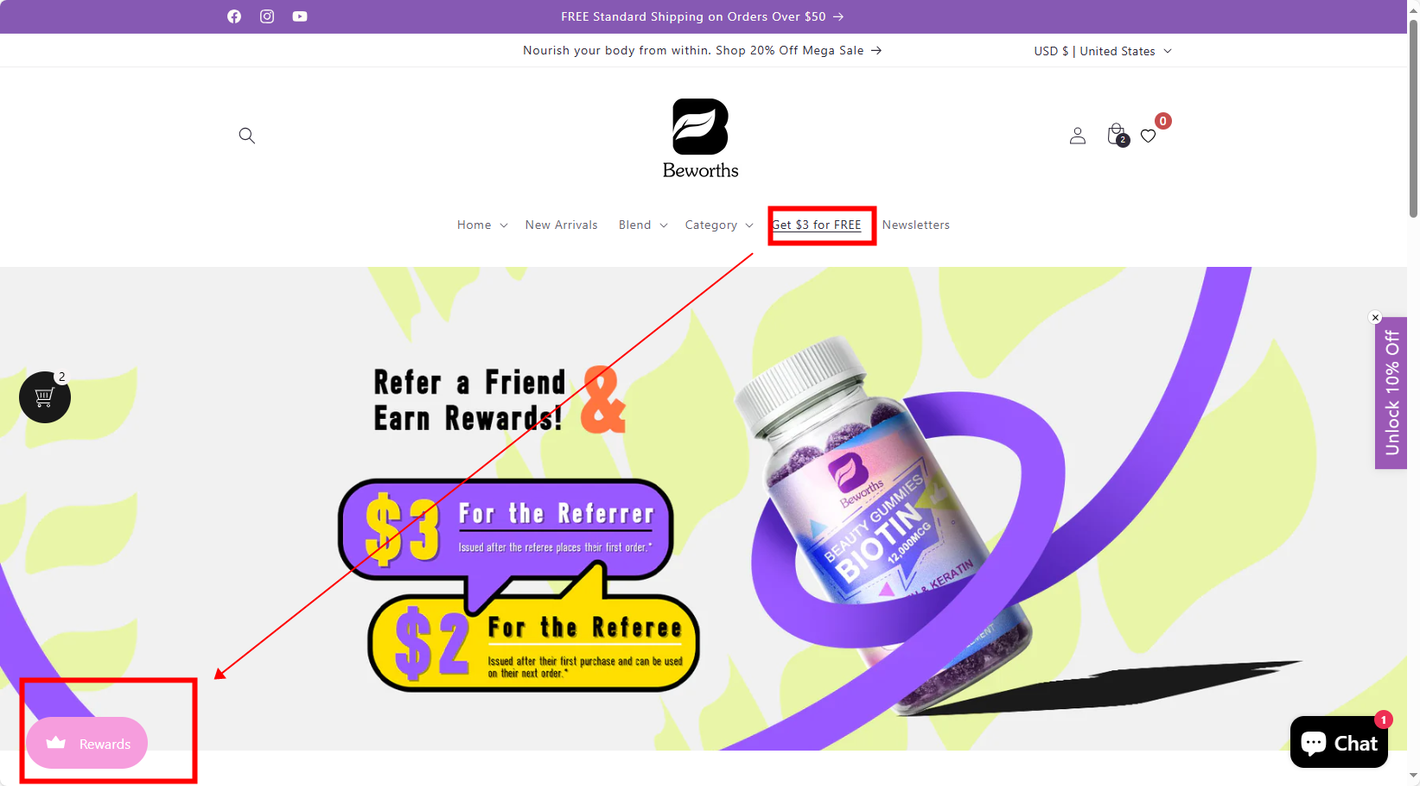Go to New Arrivals menu item
The height and width of the screenshot is (786, 1420).
pyautogui.click(x=561, y=225)
